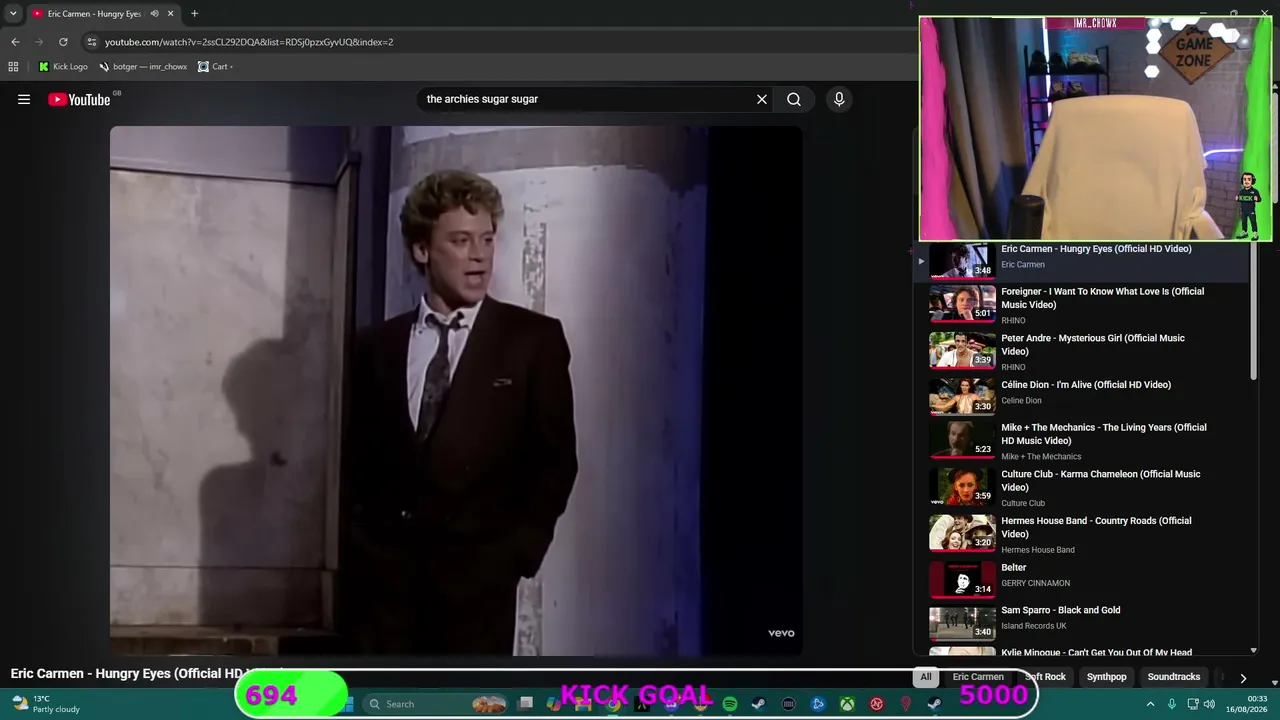
Task: Mute the Eric Carmen tab audio
Action: (154, 14)
